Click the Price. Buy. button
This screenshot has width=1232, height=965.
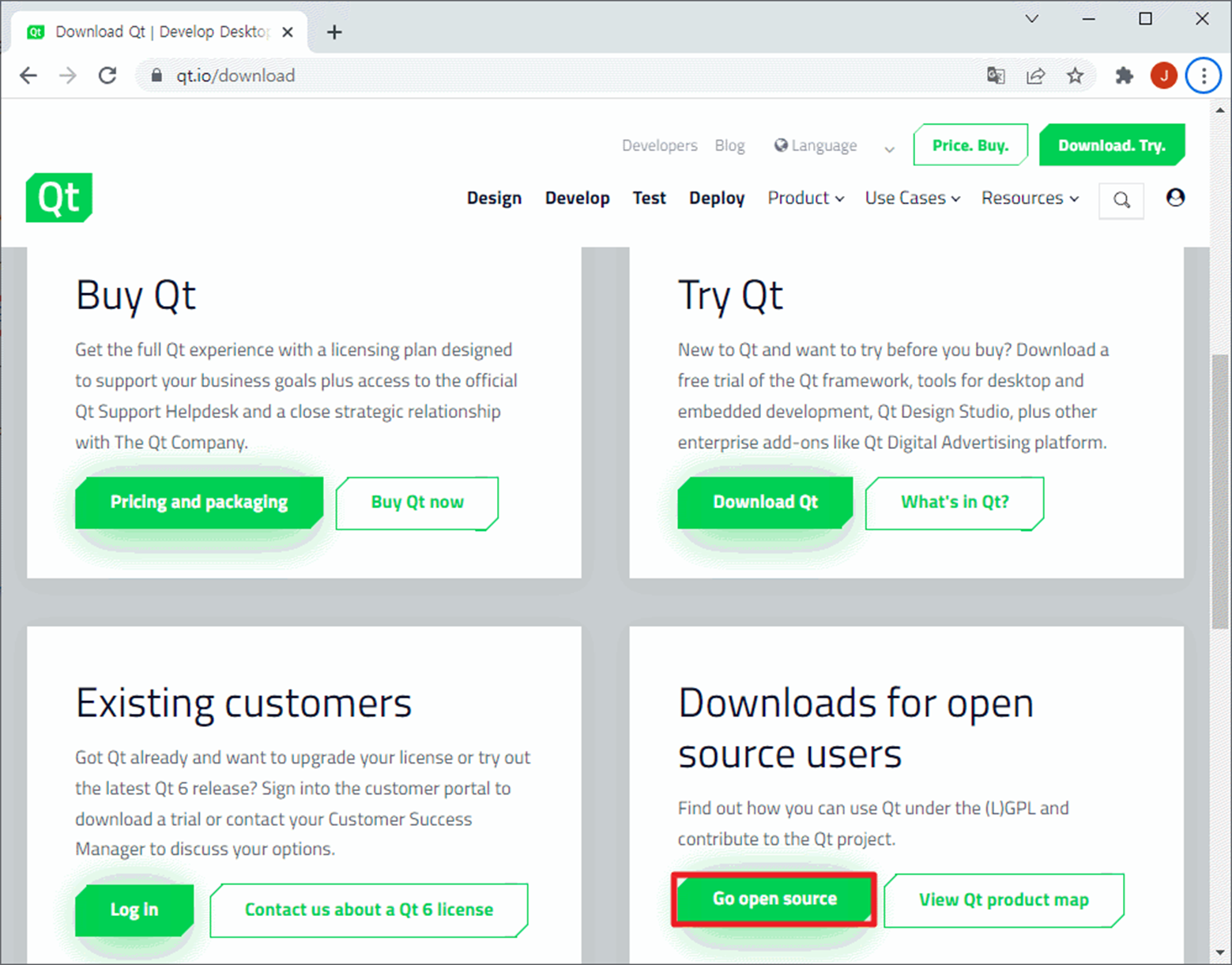pos(970,145)
